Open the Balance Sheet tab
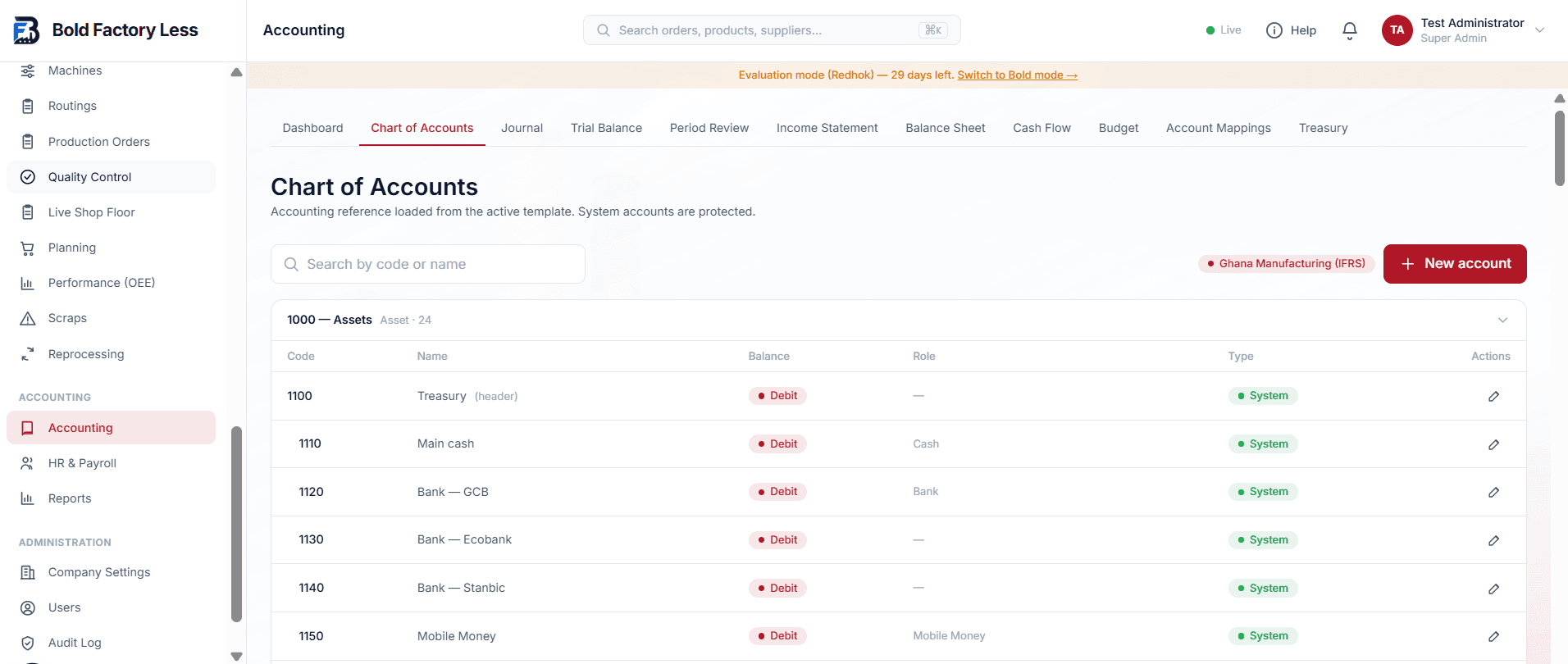Viewport: 1568px width, 664px height. (945, 128)
